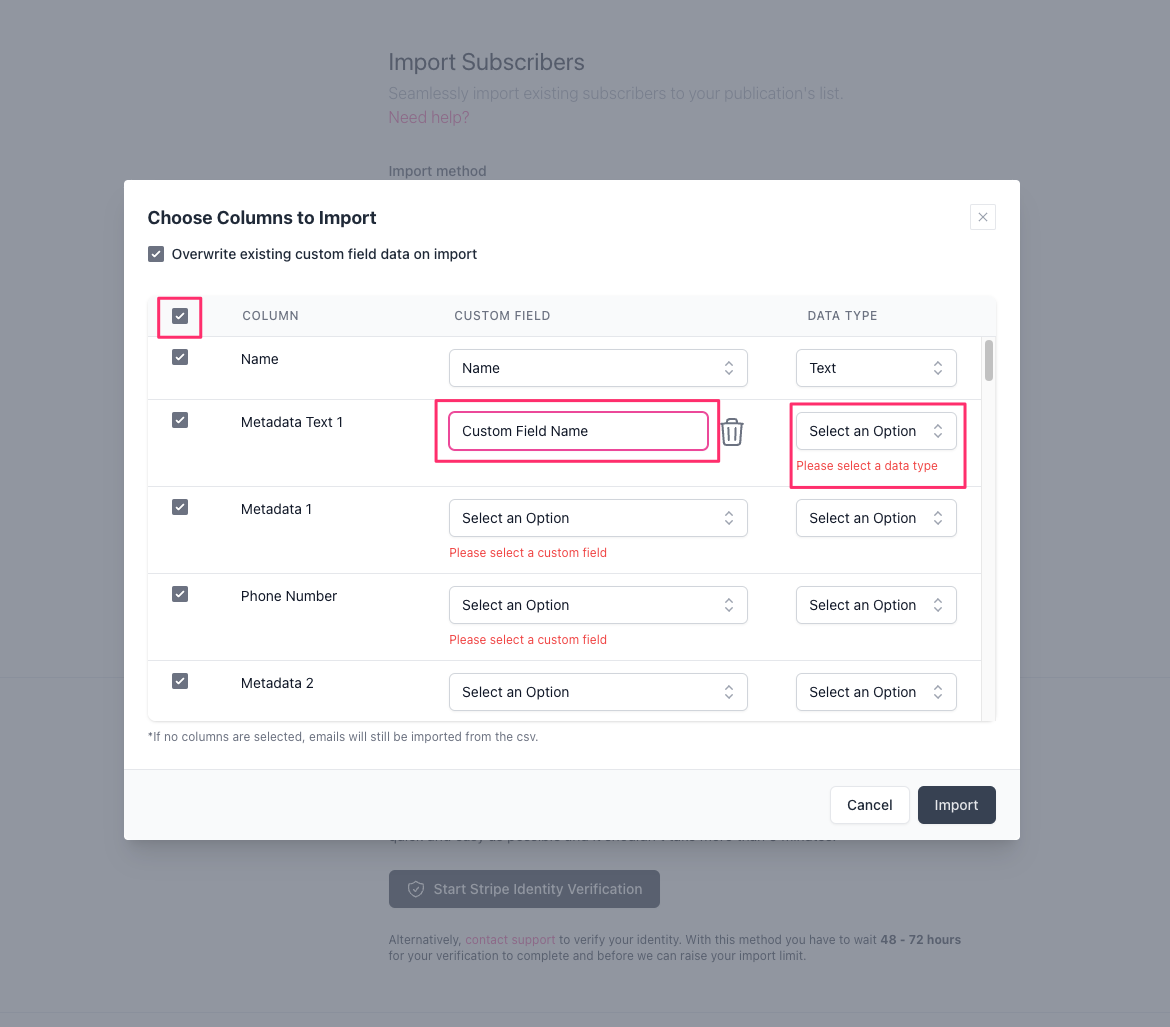The height and width of the screenshot is (1027, 1170).
Task: Open custom field dropdown for Phone Number
Action: click(x=597, y=605)
